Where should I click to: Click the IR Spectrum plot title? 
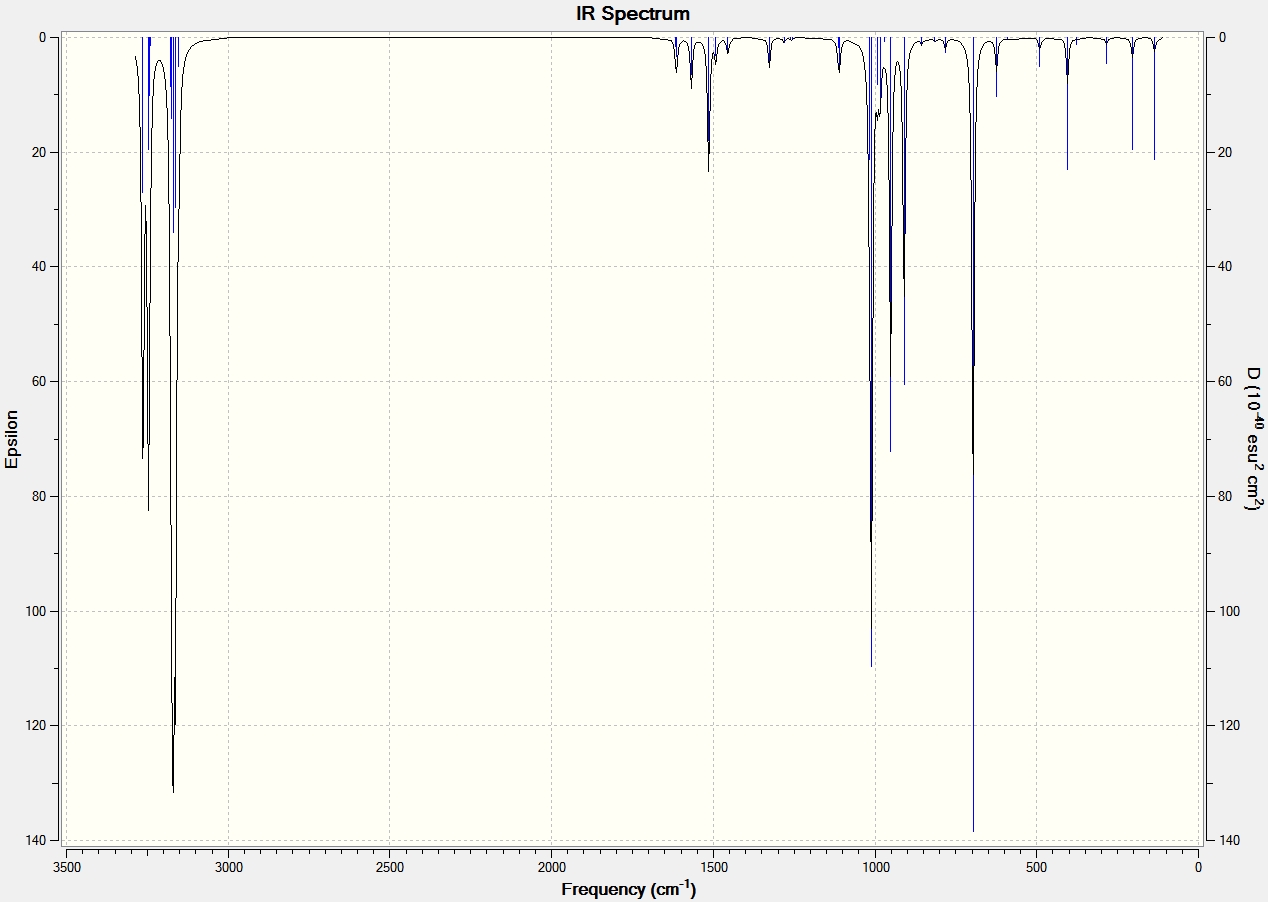point(632,14)
